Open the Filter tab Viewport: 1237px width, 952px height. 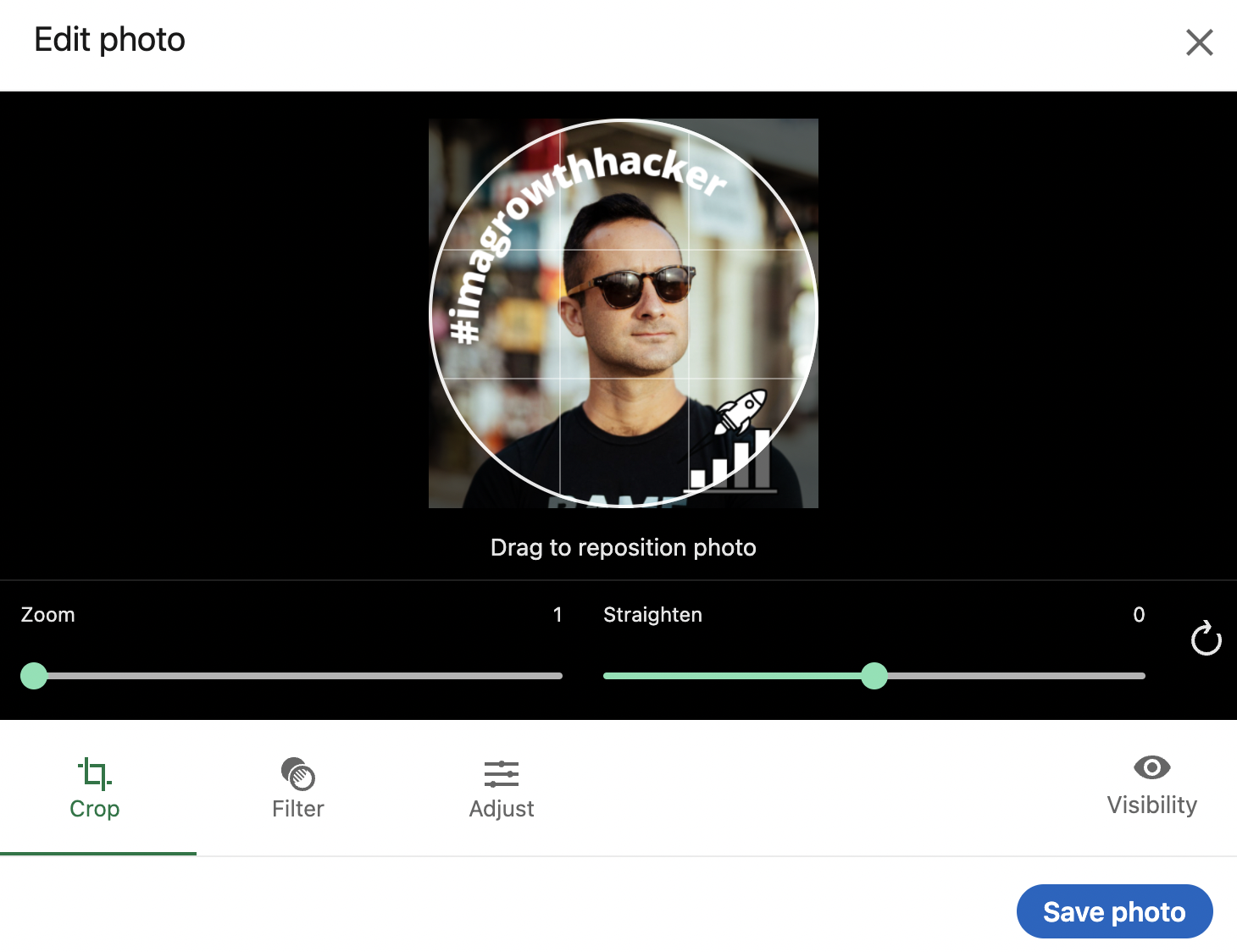[x=298, y=789]
